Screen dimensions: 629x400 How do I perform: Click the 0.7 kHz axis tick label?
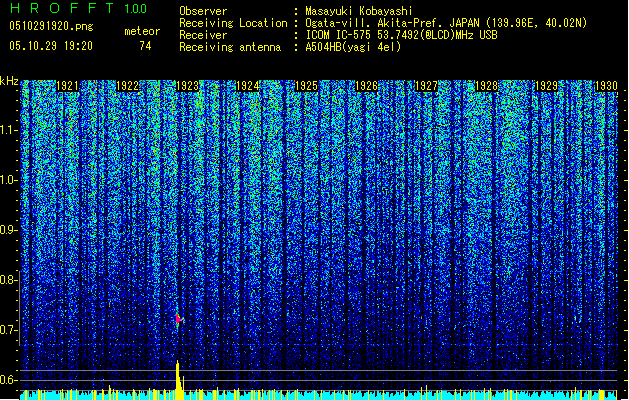(8, 330)
